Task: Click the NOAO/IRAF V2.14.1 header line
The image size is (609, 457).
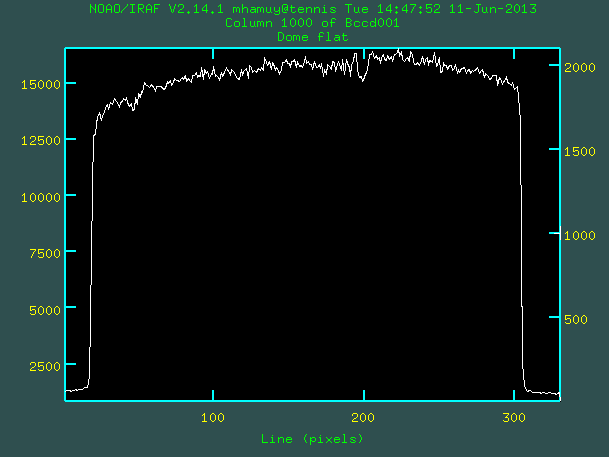Action: pyautogui.click(x=313, y=9)
